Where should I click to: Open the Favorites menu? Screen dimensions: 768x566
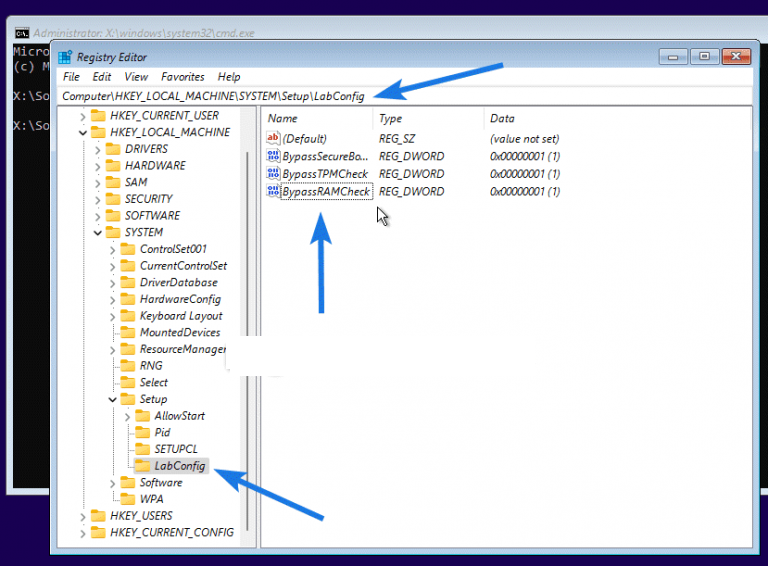pos(183,77)
